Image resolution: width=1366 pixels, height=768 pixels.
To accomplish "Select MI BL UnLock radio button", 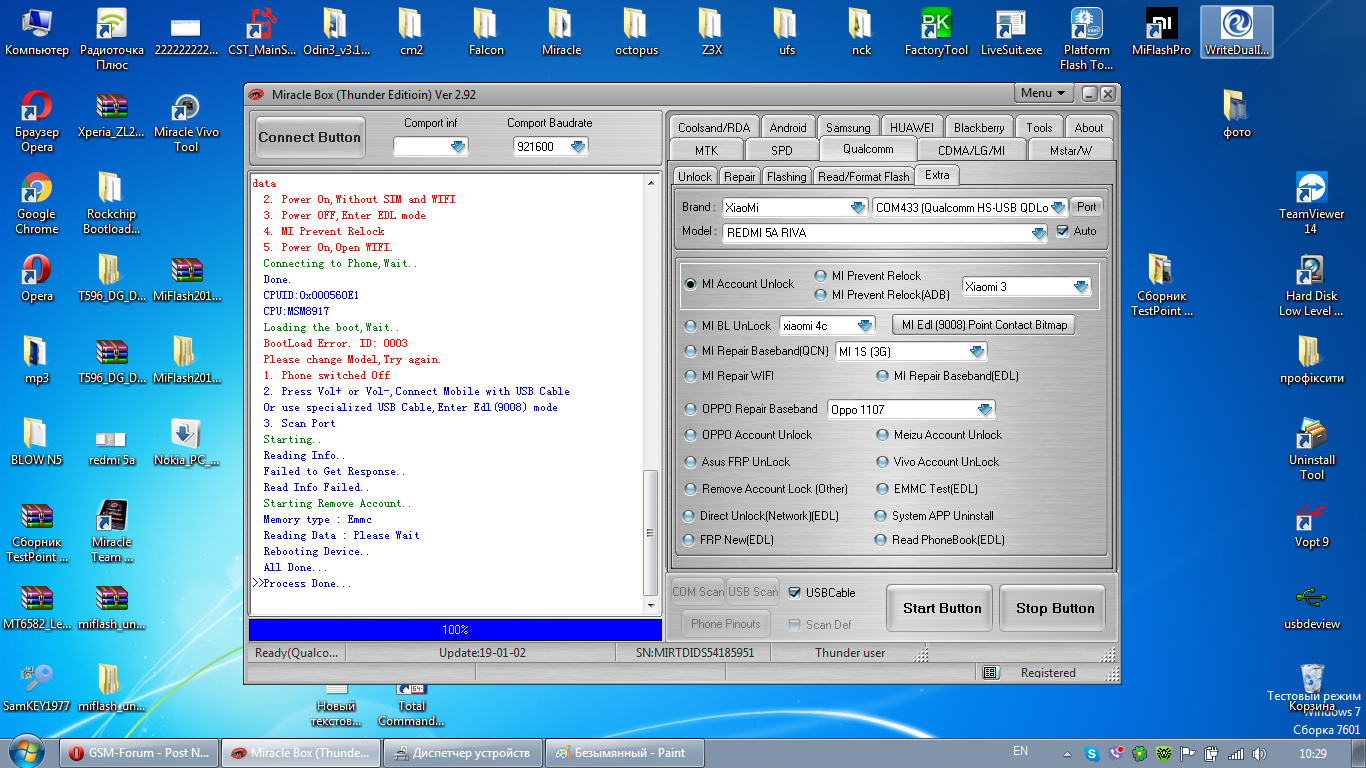I will pyautogui.click(x=691, y=326).
